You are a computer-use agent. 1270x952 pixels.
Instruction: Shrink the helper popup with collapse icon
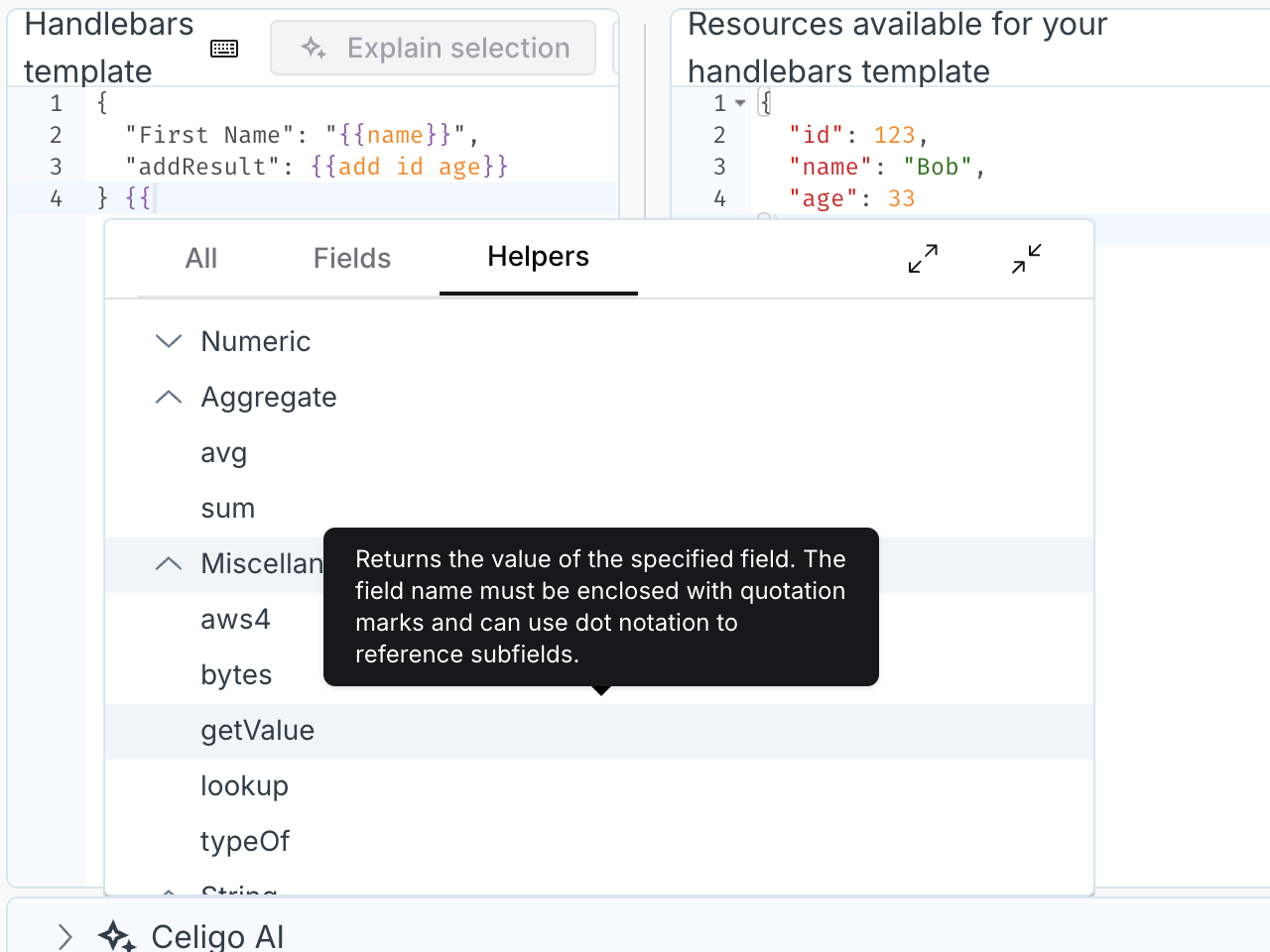[x=1027, y=259]
